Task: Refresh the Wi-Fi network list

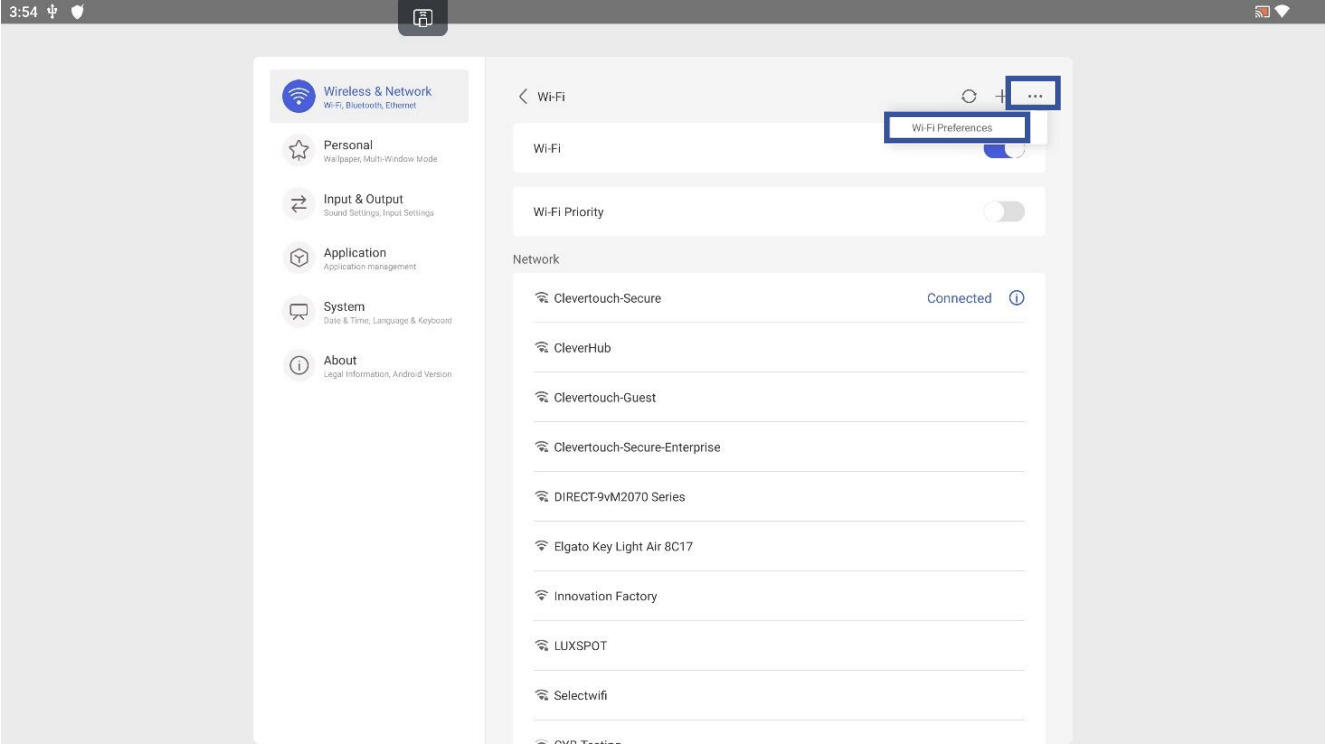Action: pos(968,96)
